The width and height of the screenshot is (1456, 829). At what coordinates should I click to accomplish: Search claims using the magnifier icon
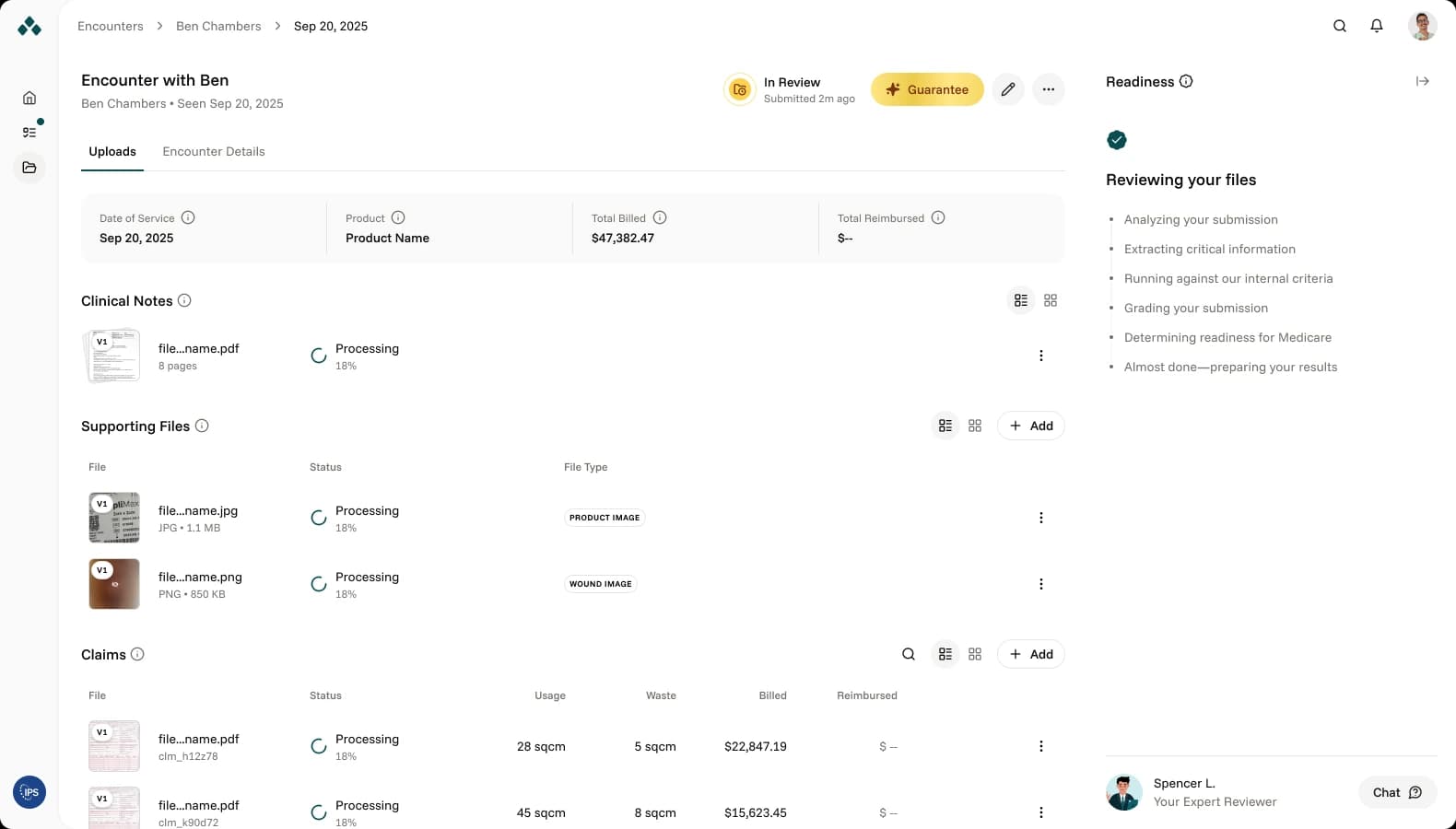(x=909, y=654)
